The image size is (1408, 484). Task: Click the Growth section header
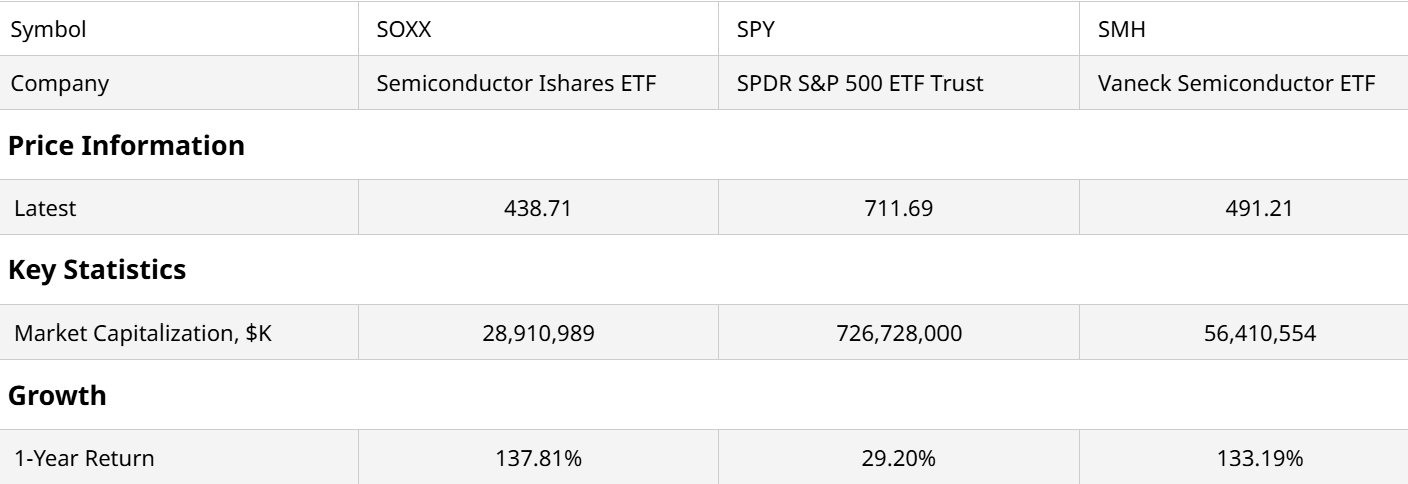(57, 395)
